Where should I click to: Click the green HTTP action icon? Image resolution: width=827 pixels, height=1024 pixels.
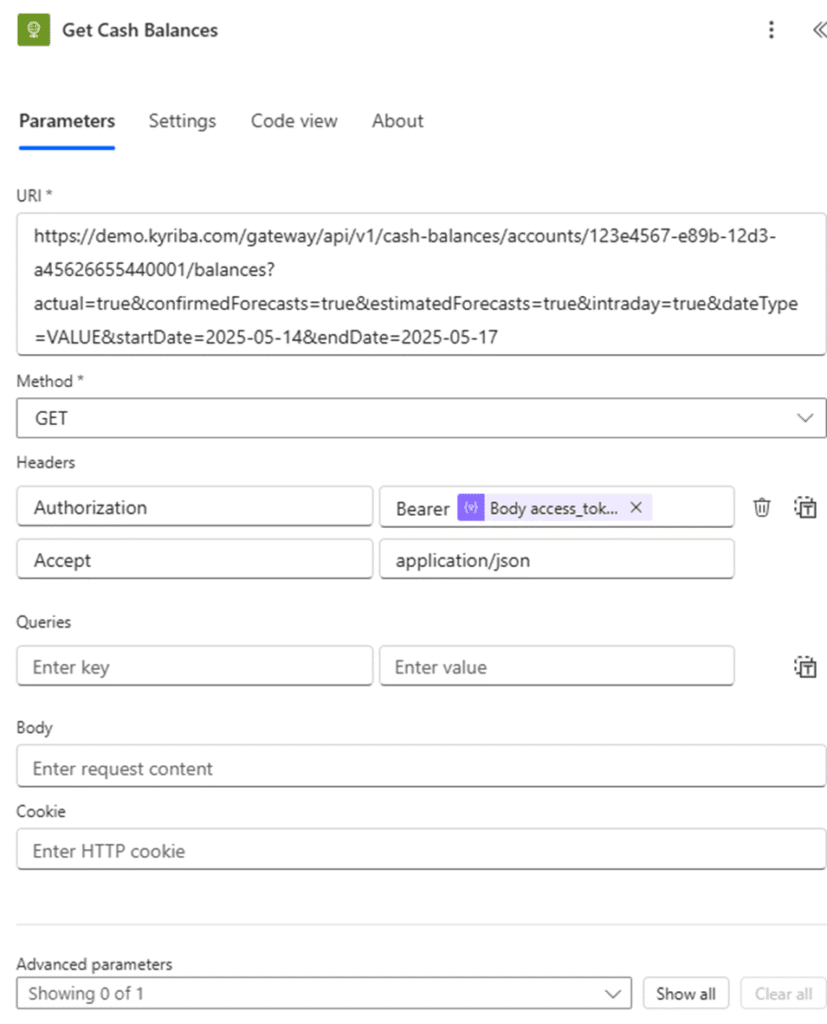click(34, 30)
